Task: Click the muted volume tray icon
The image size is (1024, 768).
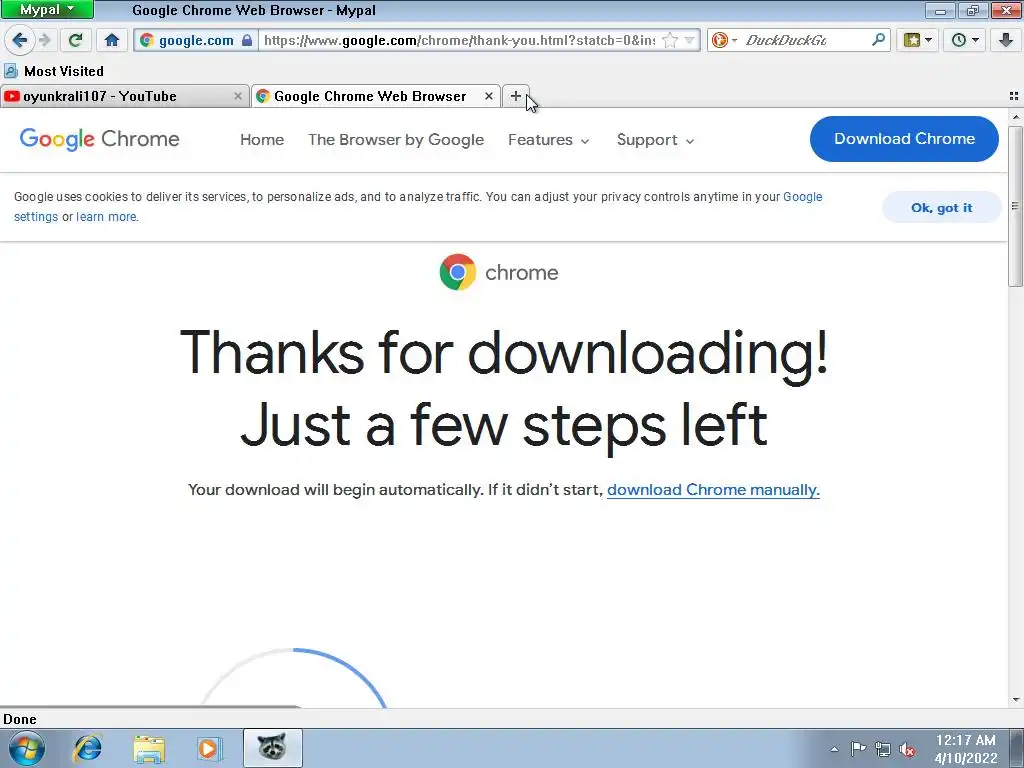Action: coord(907,750)
